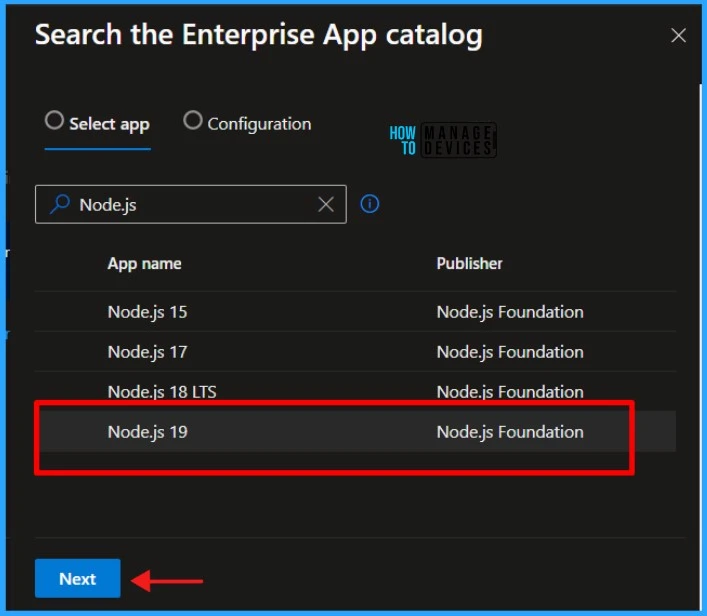Image resolution: width=707 pixels, height=616 pixels.
Task: Click publisher cell of Node.js 15 row
Action: pyautogui.click(x=510, y=312)
